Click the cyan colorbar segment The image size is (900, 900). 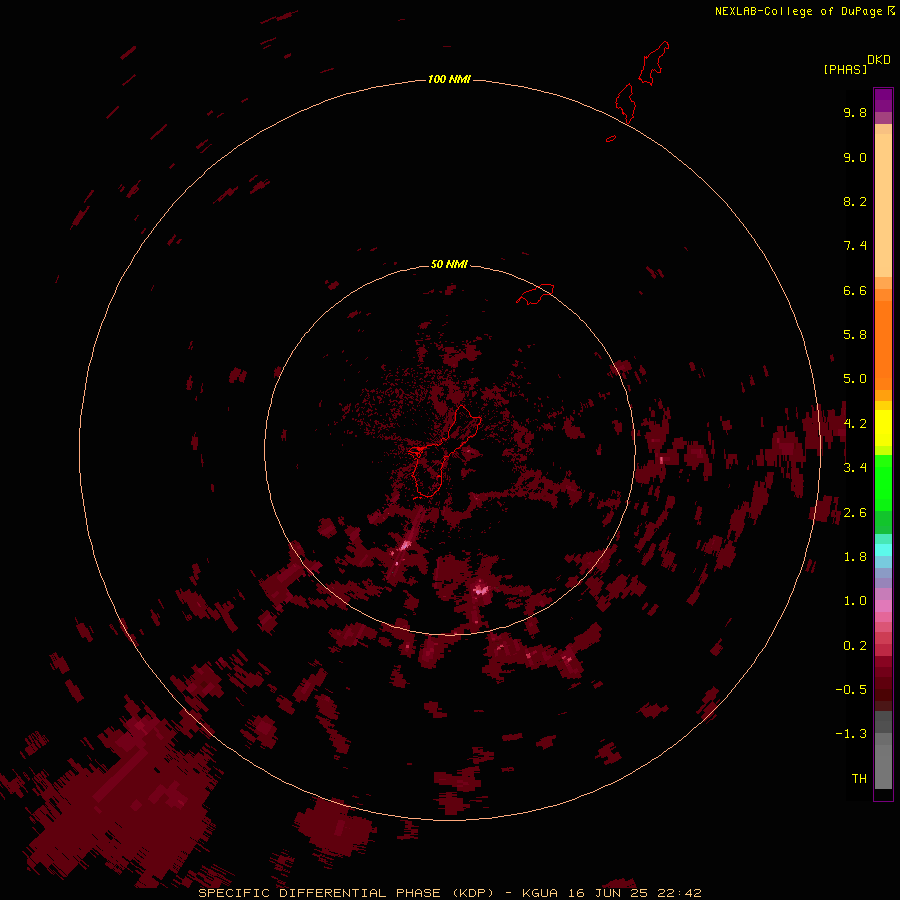[x=883, y=550]
